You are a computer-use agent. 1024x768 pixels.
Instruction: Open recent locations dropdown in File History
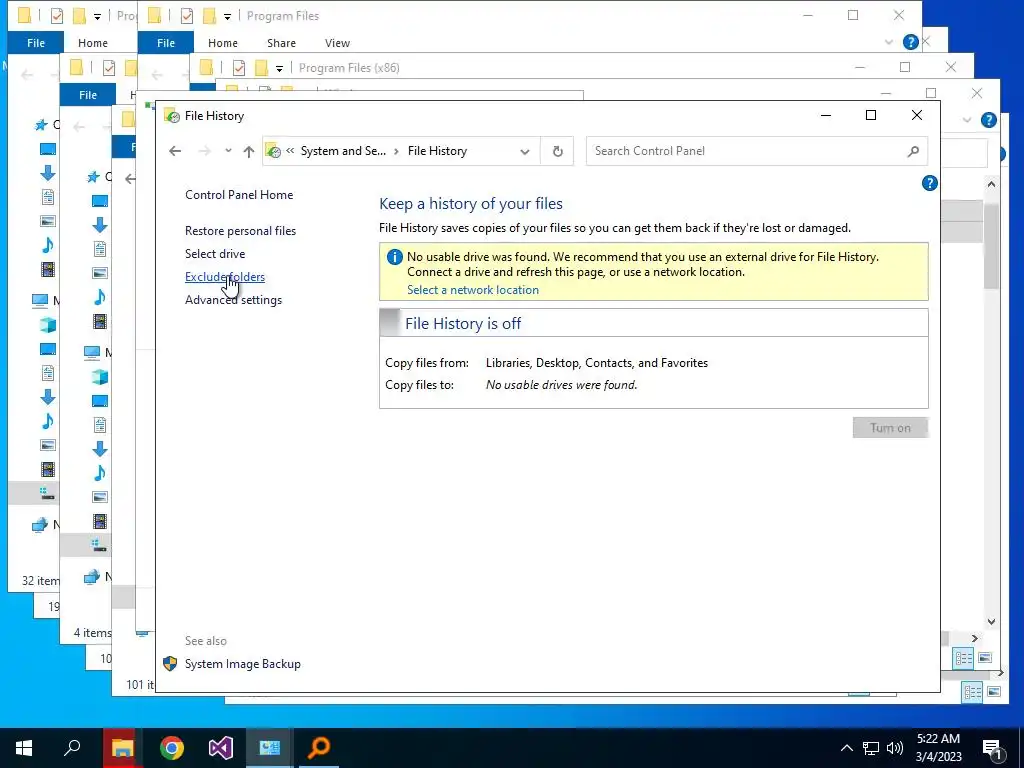tap(228, 151)
